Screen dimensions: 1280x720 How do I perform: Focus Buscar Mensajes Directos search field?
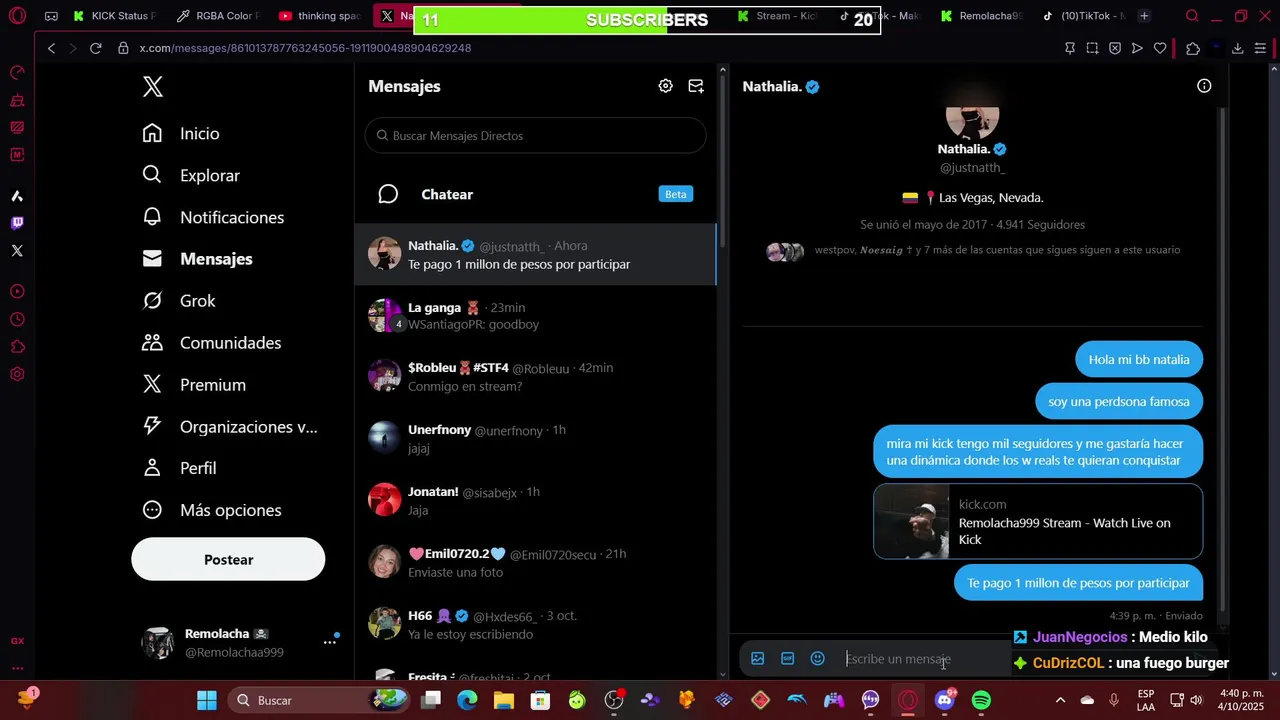point(535,136)
